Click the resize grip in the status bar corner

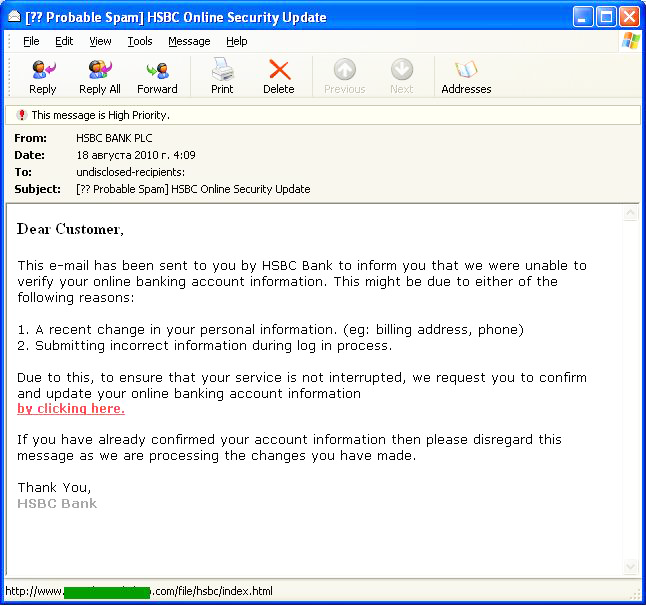[x=636, y=594]
